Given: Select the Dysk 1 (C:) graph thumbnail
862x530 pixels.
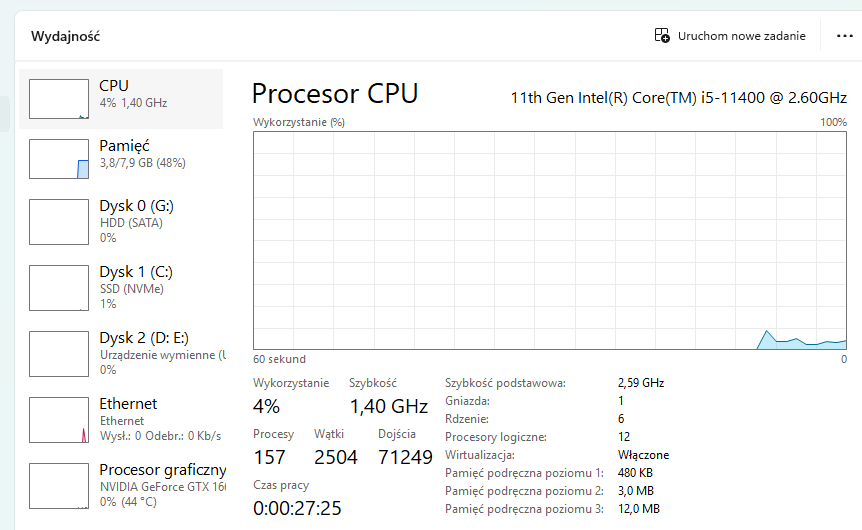Looking at the screenshot, I should [59, 288].
